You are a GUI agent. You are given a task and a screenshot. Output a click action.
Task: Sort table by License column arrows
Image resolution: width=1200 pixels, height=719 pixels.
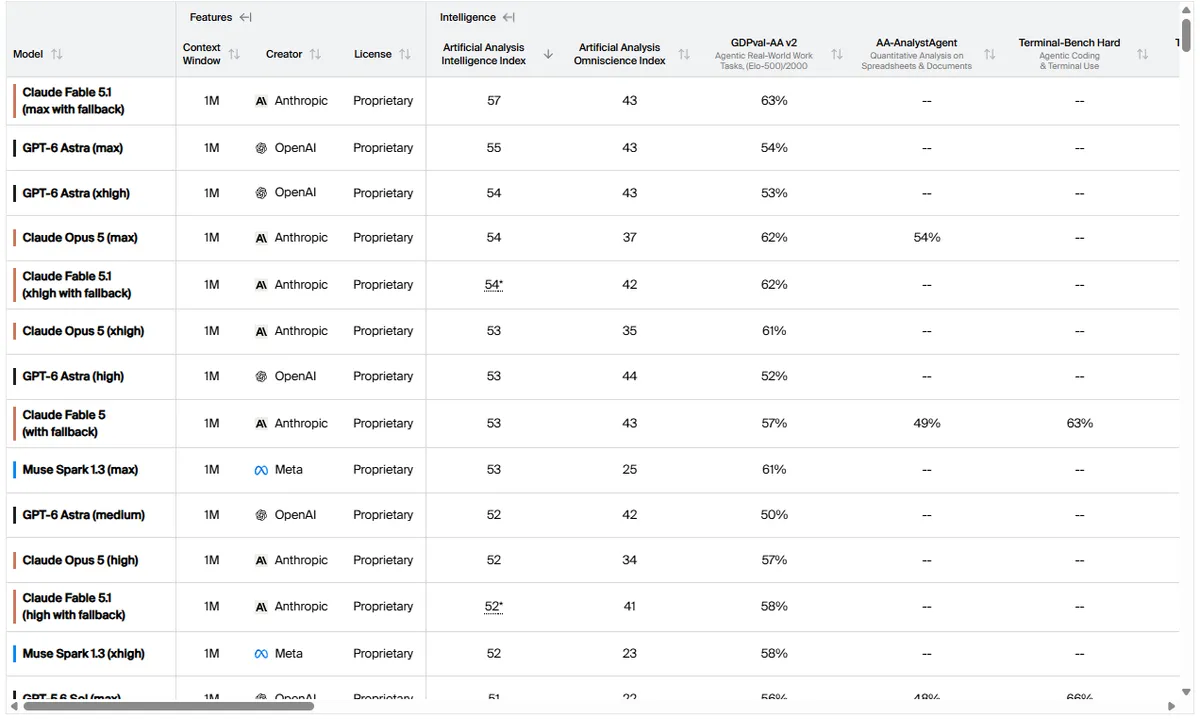point(405,54)
